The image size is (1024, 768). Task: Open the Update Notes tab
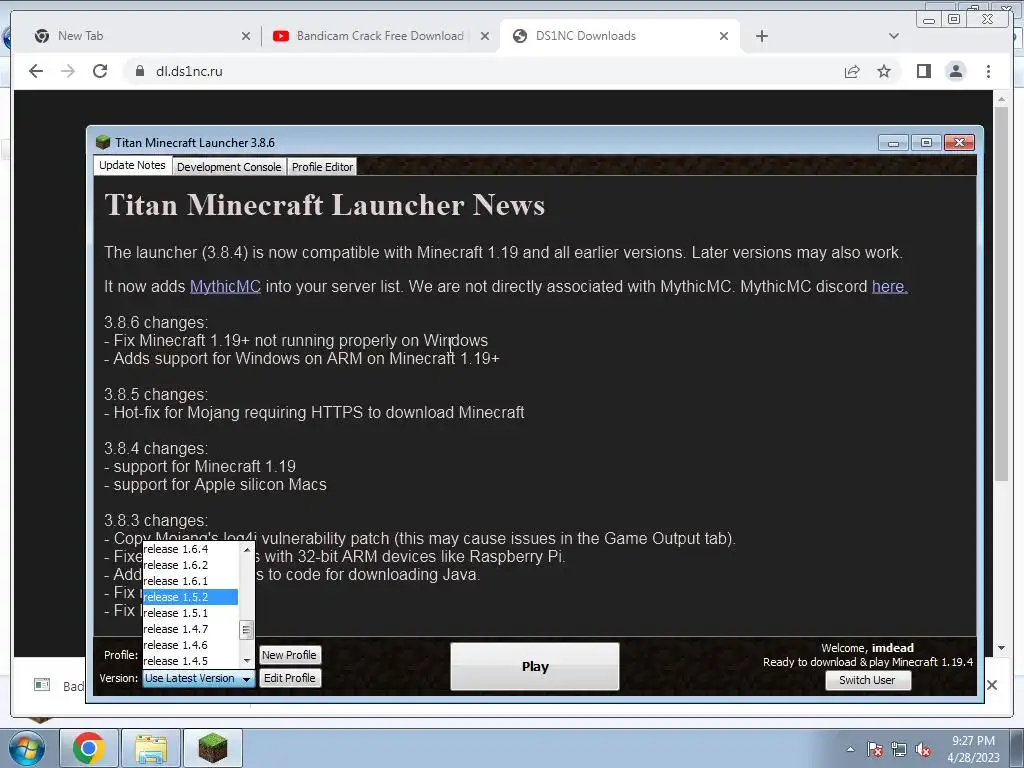click(133, 165)
